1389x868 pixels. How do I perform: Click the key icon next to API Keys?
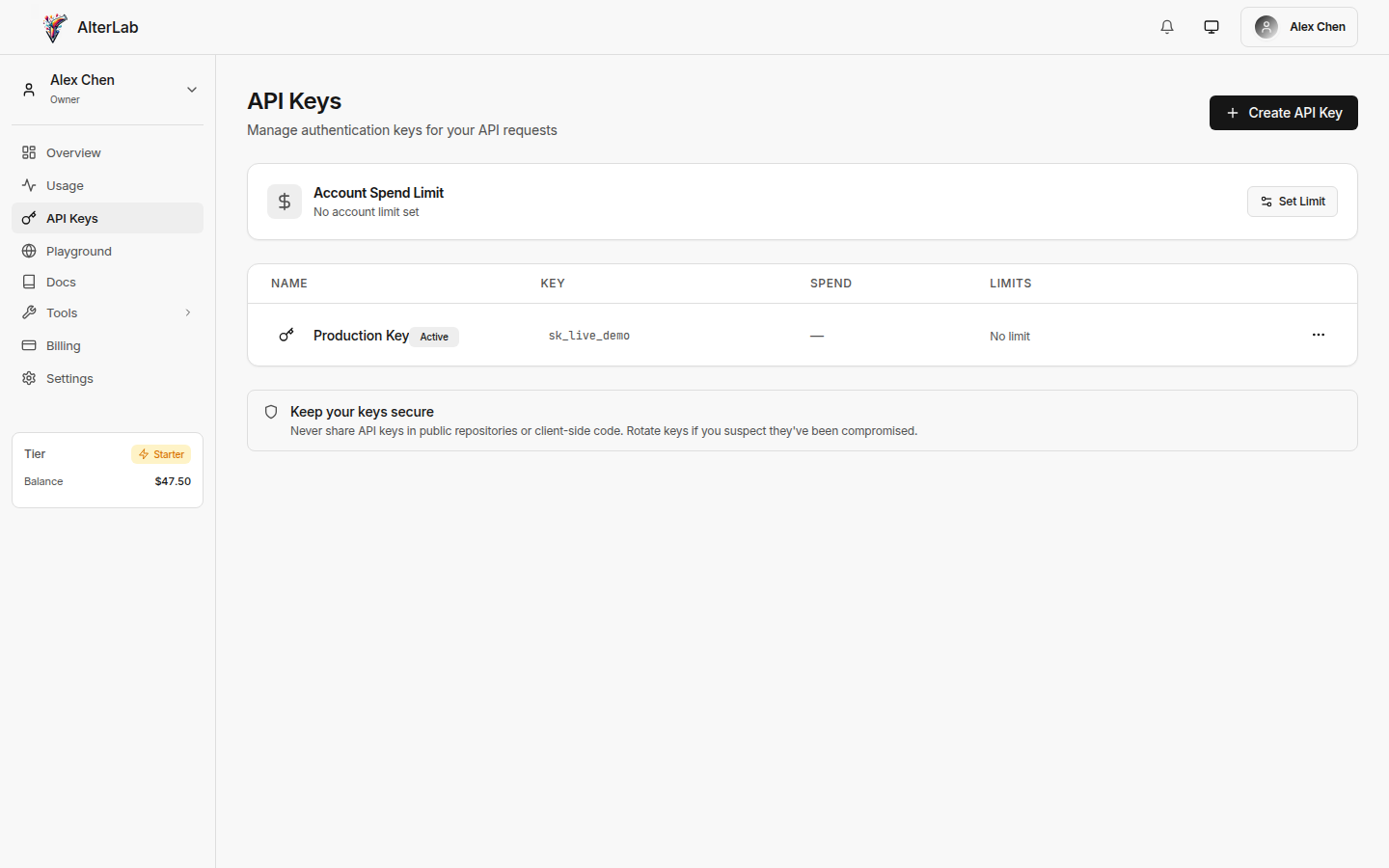pyautogui.click(x=29, y=218)
